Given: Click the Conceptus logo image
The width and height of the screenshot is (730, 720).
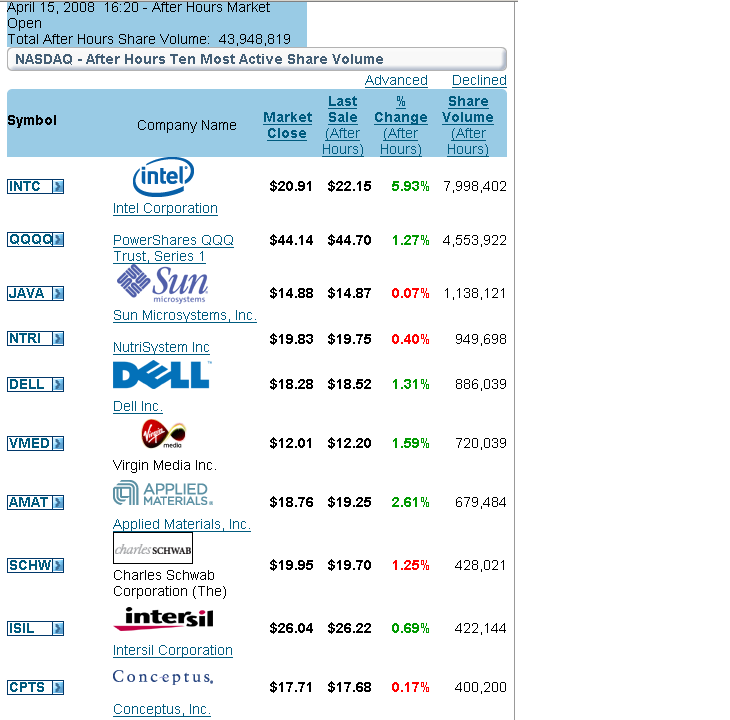Looking at the screenshot, I should 163,677.
